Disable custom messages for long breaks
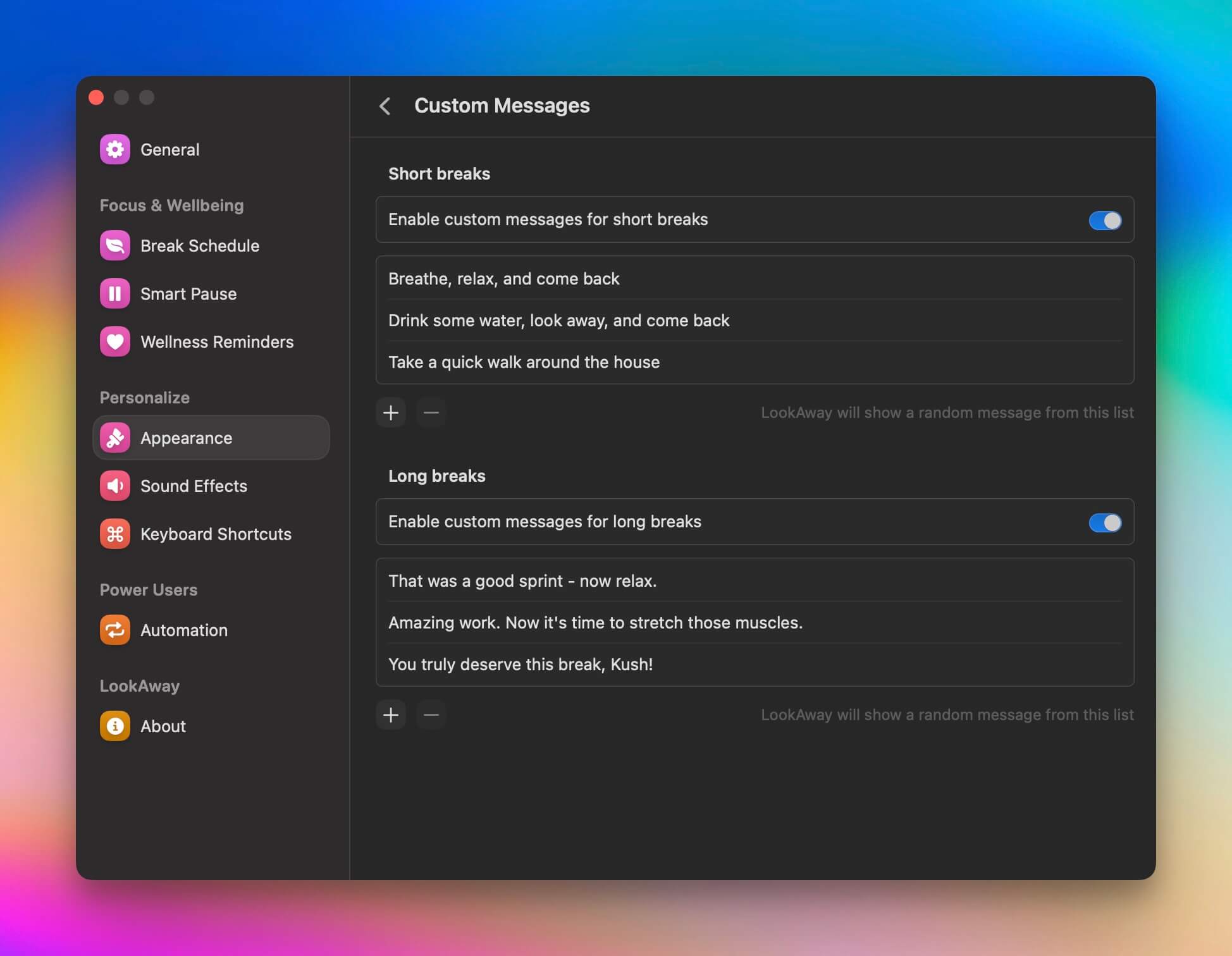 (1104, 522)
